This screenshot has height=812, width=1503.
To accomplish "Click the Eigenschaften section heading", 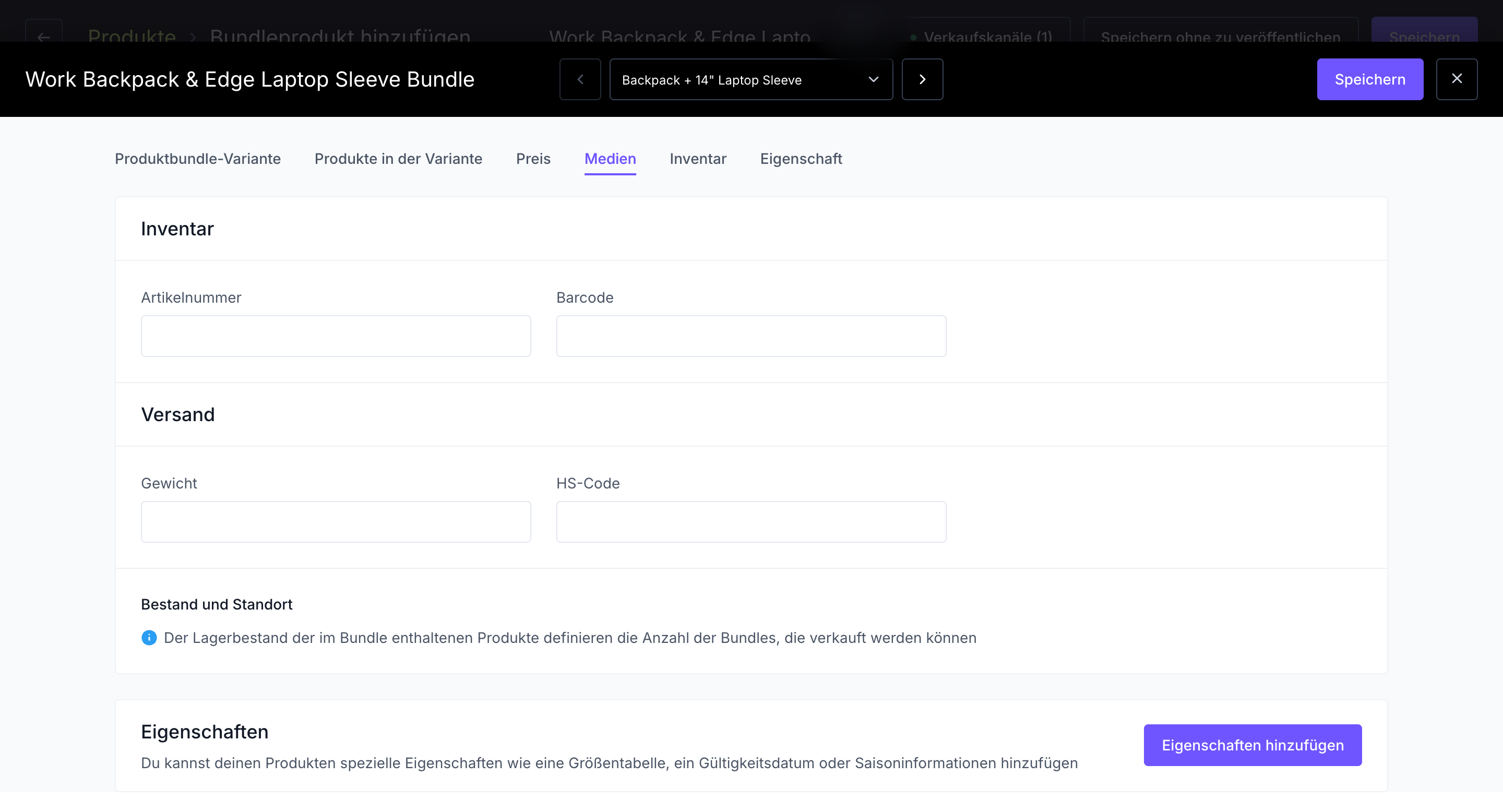I will pyautogui.click(x=205, y=732).
